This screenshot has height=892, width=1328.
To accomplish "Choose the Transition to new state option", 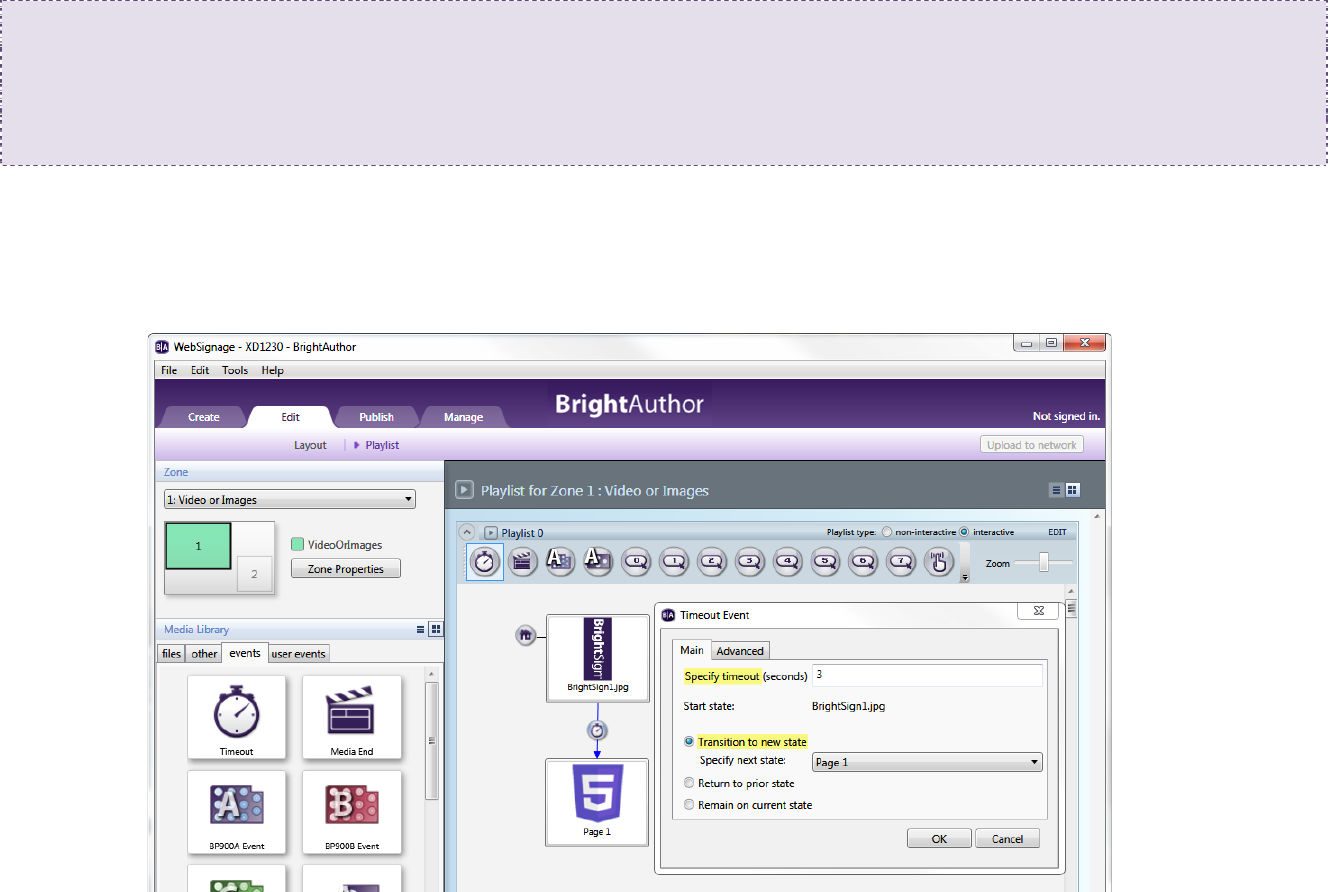I will pos(689,742).
